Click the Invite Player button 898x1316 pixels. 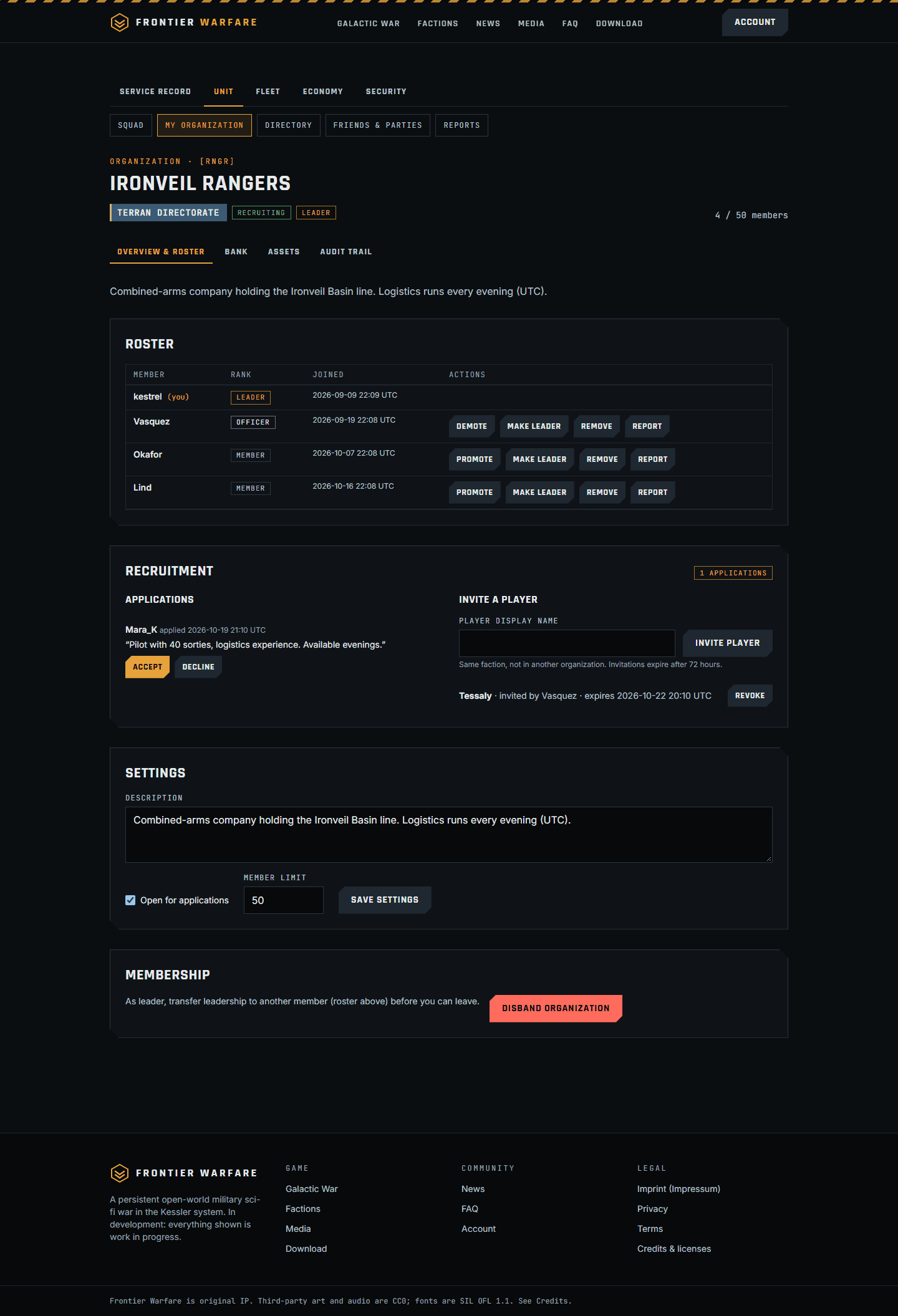pyautogui.click(x=728, y=643)
